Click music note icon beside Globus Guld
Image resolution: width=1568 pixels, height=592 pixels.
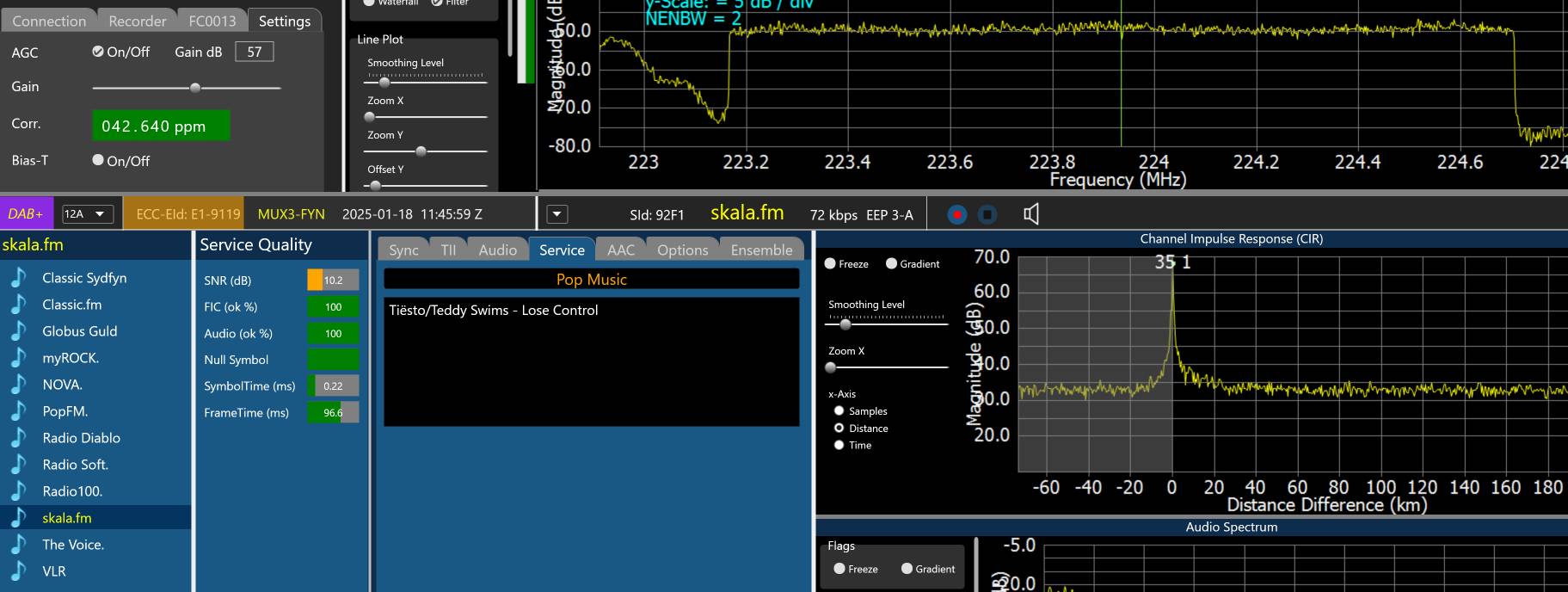pos(18,331)
